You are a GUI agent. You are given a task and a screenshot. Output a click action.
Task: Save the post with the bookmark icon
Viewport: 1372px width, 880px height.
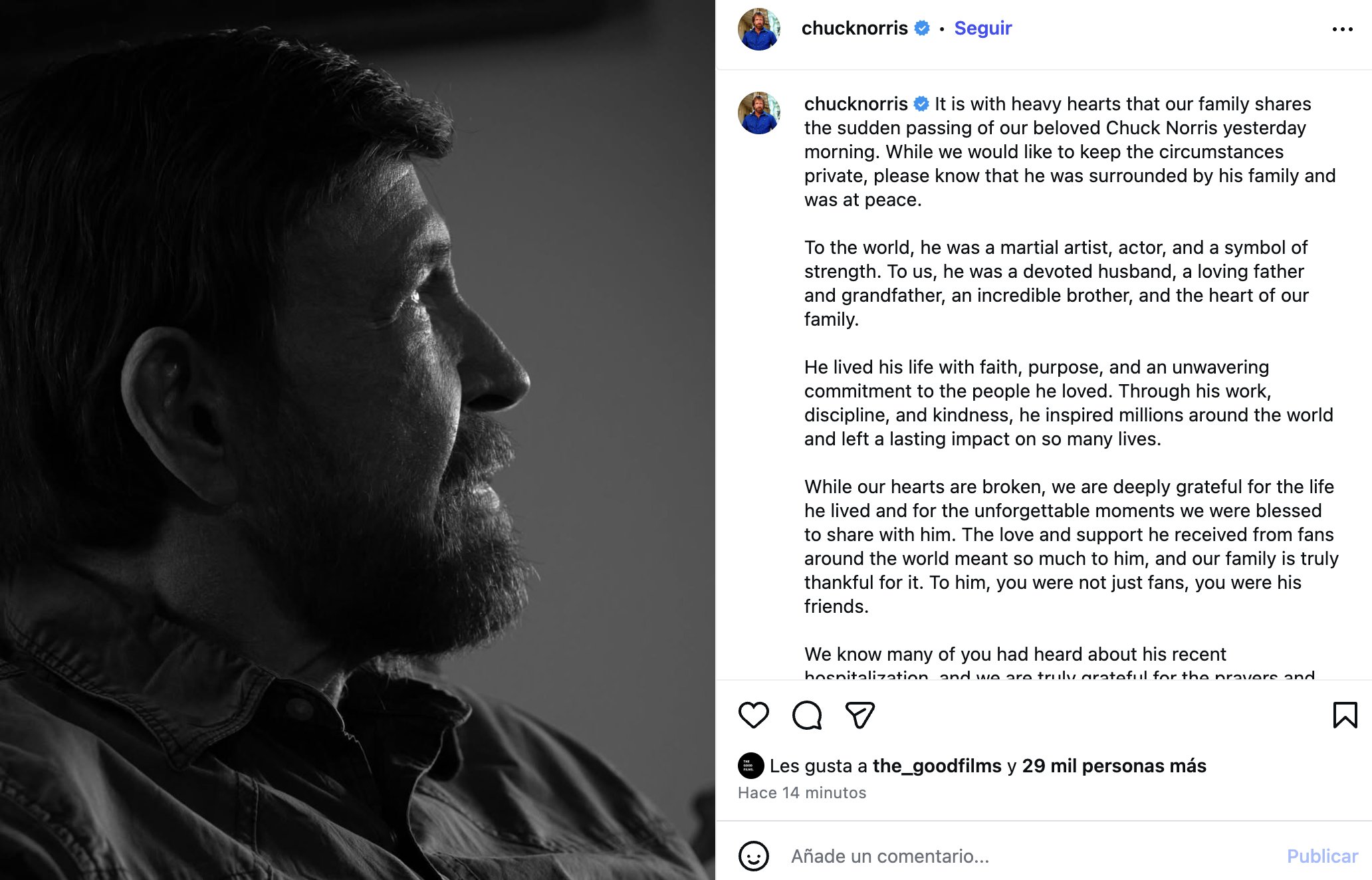(1345, 716)
